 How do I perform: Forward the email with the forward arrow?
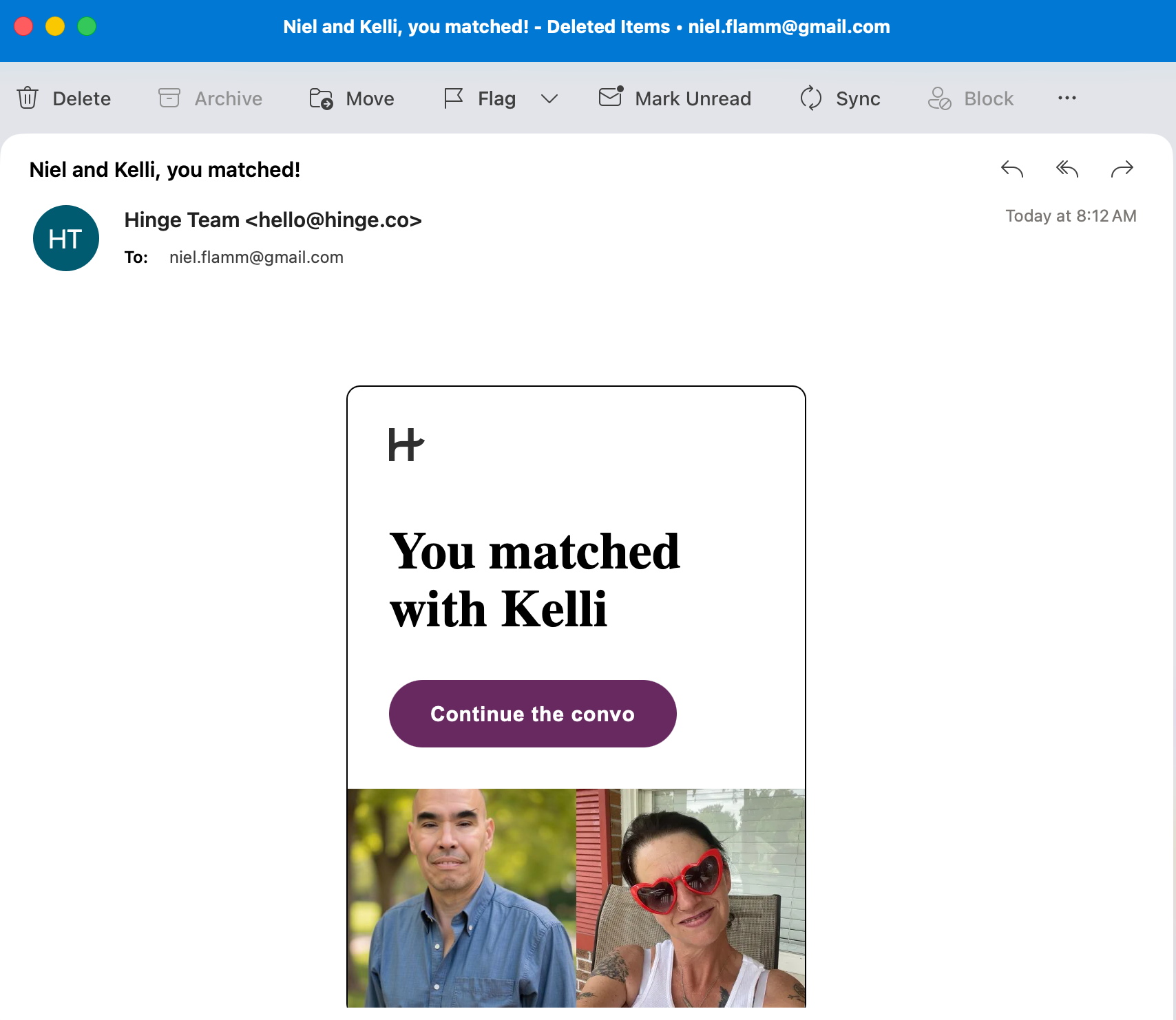[x=1122, y=169]
